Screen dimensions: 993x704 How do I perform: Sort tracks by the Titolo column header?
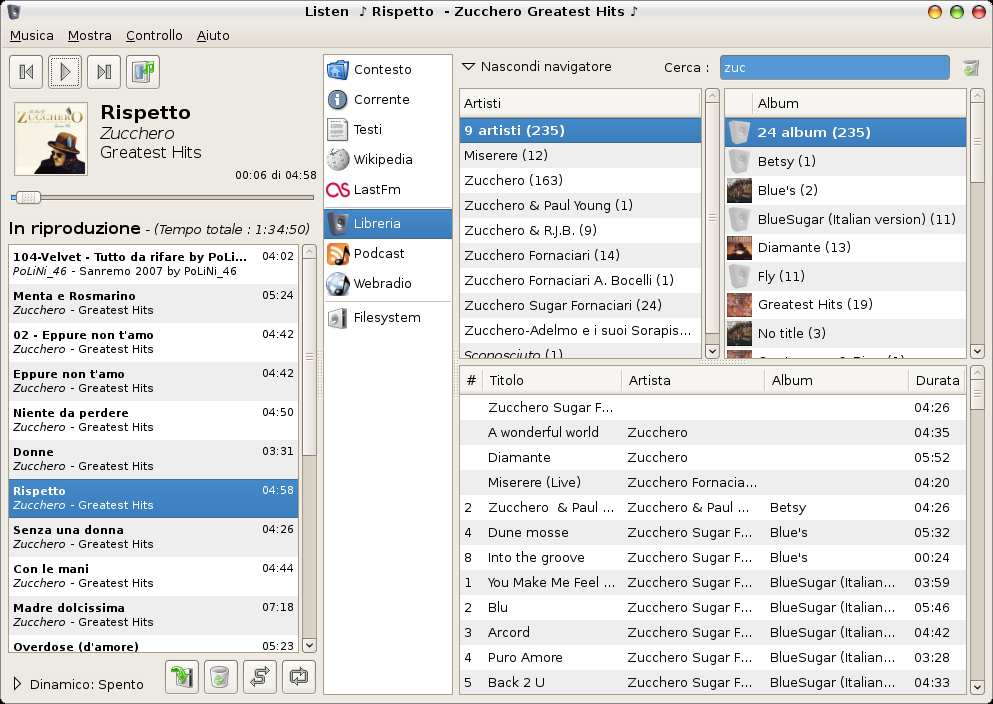(552, 380)
